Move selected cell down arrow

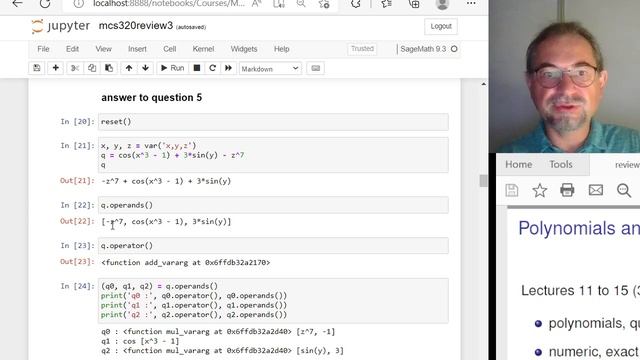point(145,68)
